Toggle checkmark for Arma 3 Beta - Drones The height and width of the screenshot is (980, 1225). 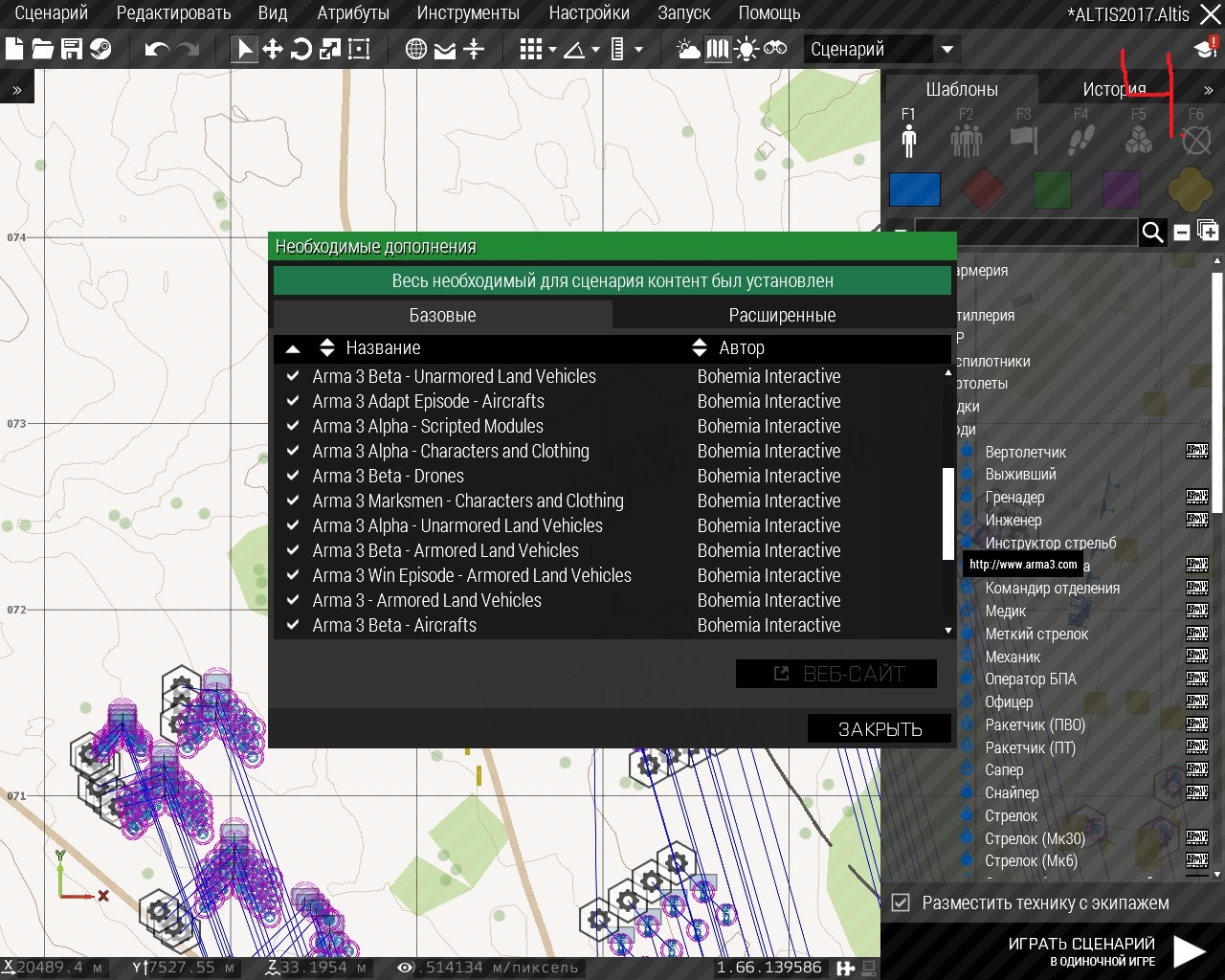click(x=293, y=476)
